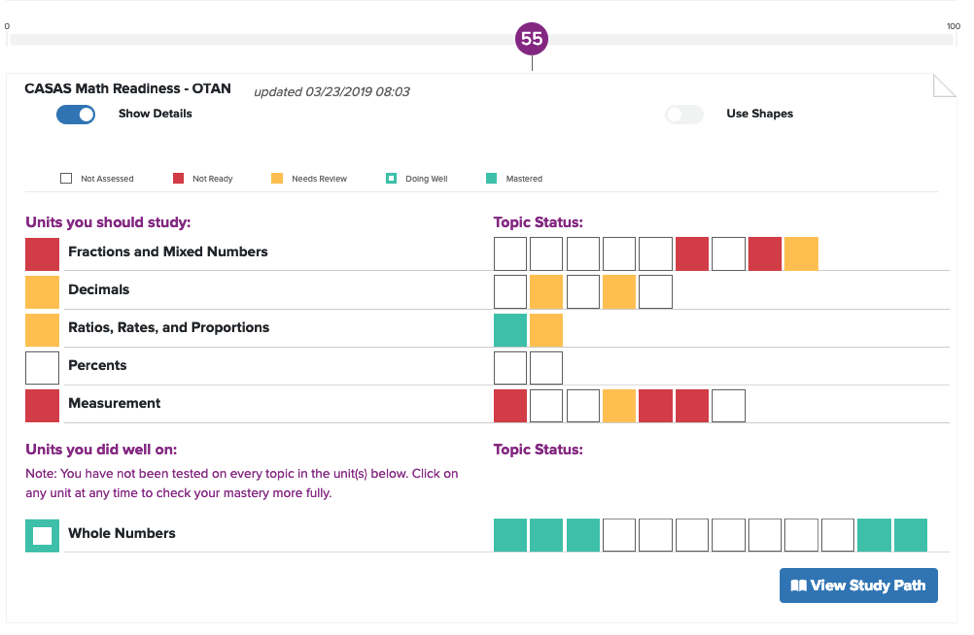
Task: Select the first teal topic in Whole Numbers row
Action: tap(511, 536)
